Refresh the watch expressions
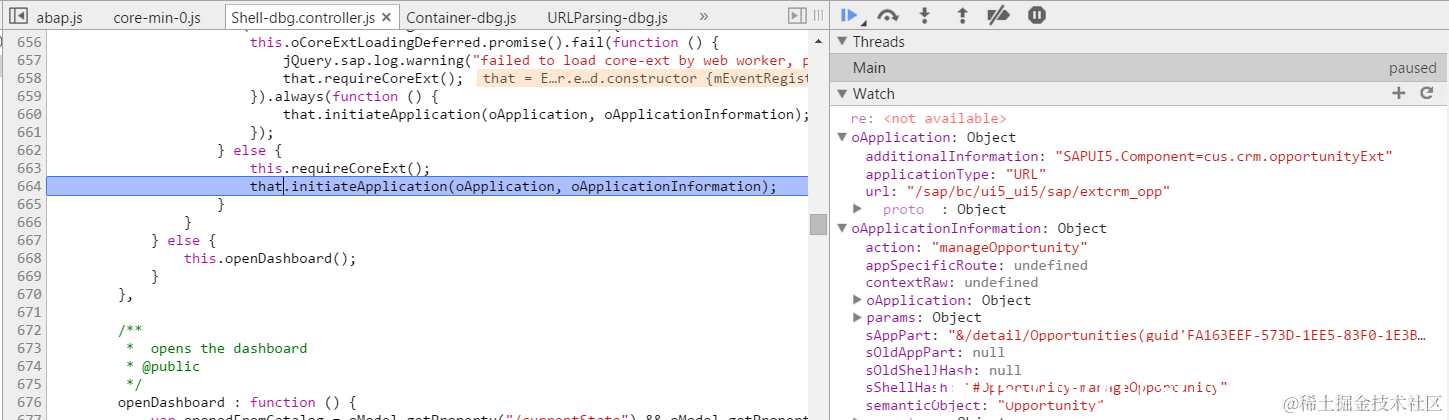This screenshot has width=1449, height=420. [x=1427, y=93]
